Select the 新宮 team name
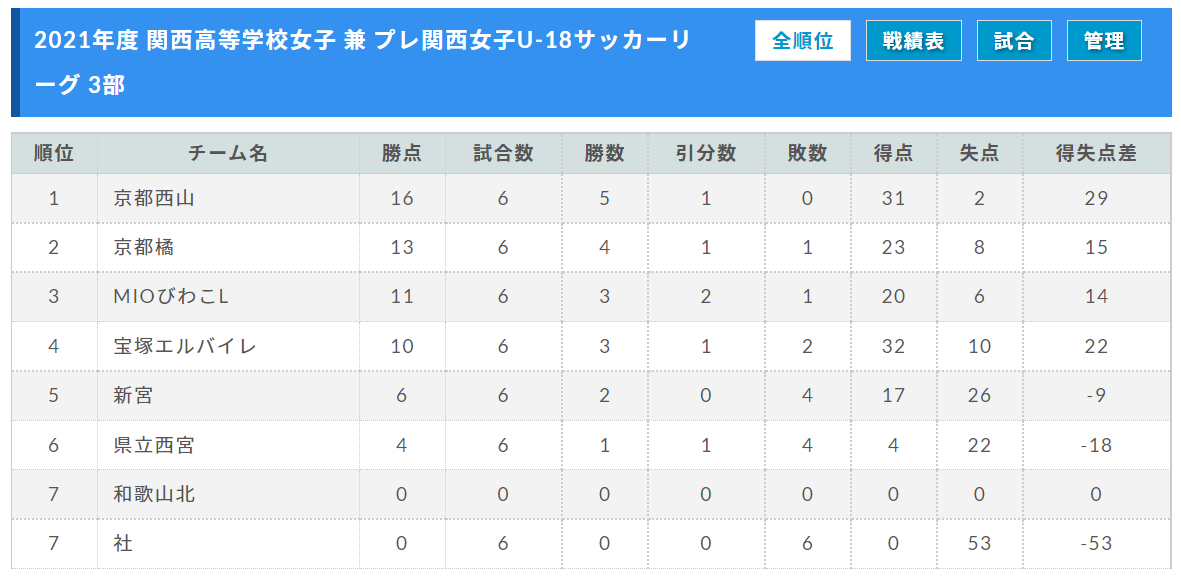The width and height of the screenshot is (1181, 576). [x=133, y=395]
